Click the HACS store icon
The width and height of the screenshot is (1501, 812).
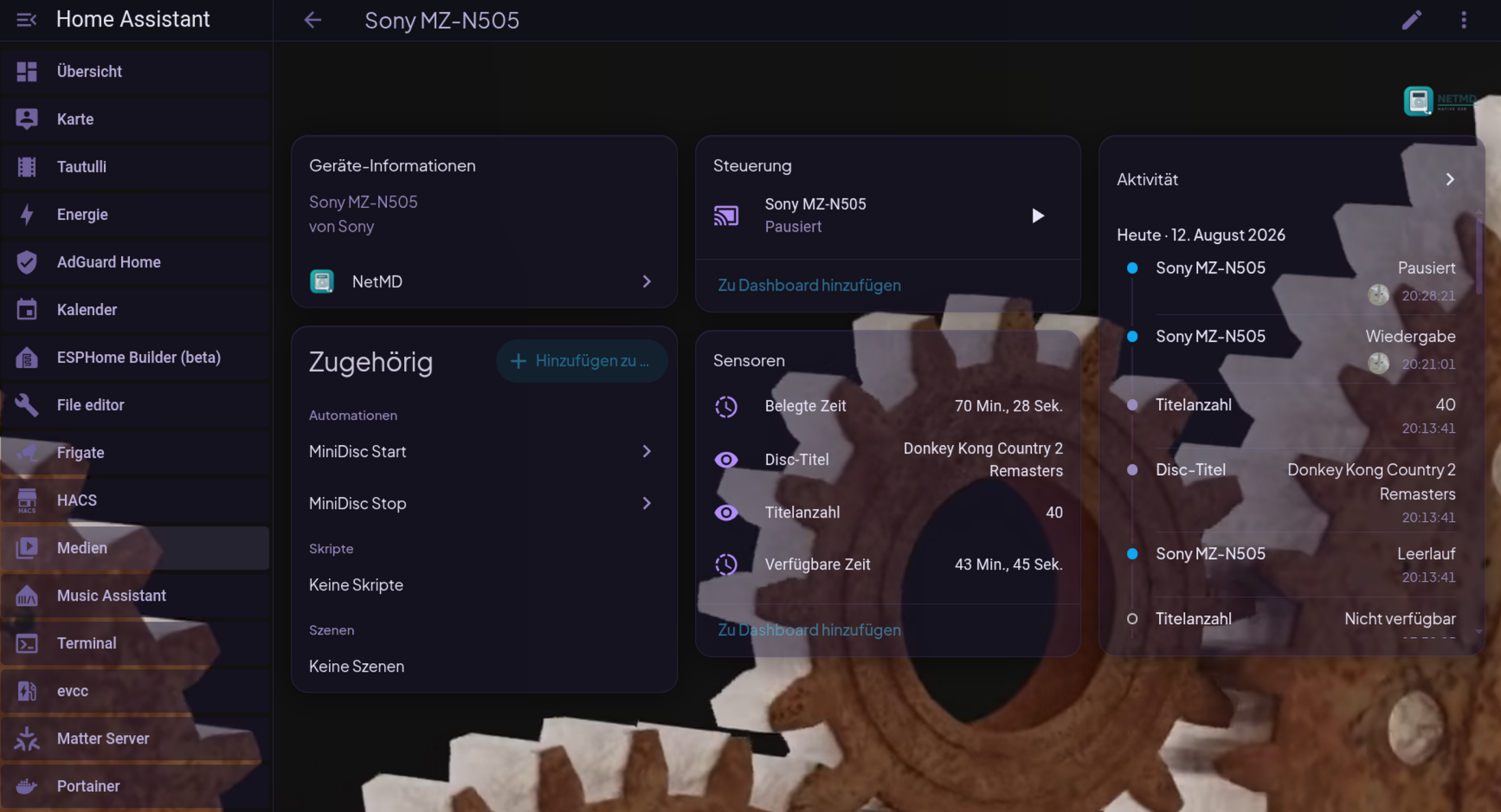(27, 500)
